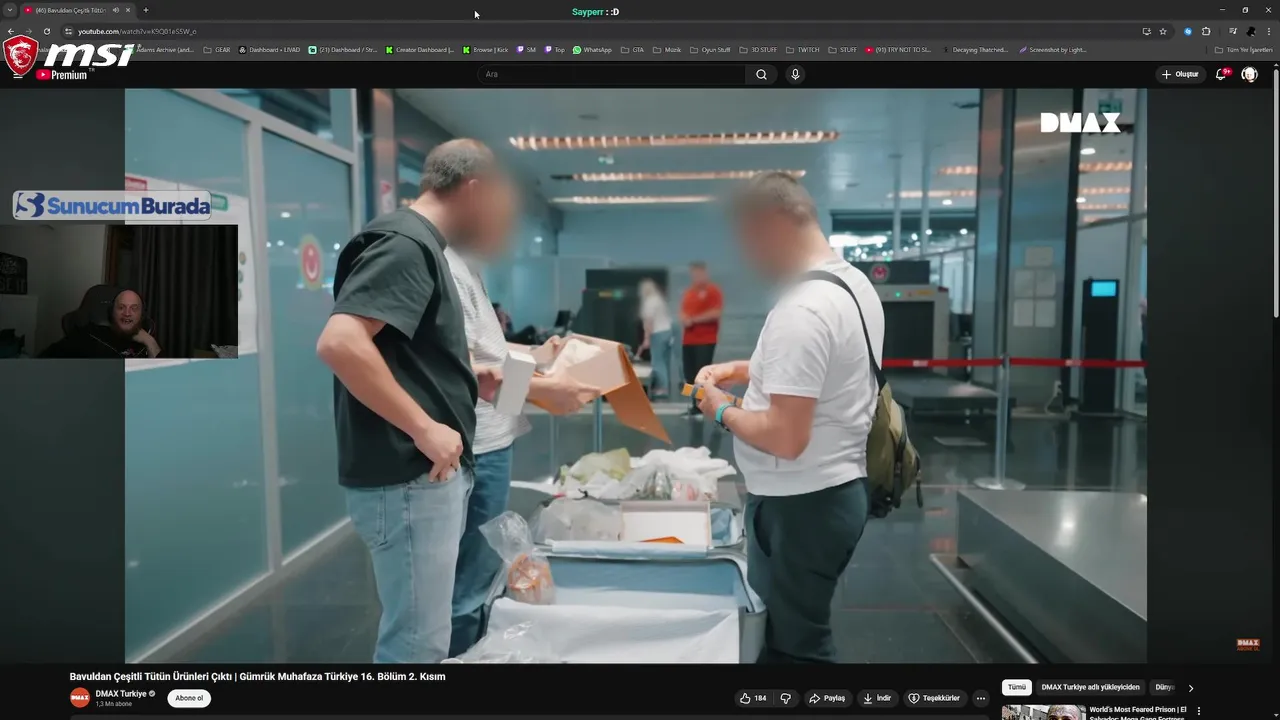The height and width of the screenshot is (720, 1280).
Task: Open the SM bookmark
Action: point(526,49)
